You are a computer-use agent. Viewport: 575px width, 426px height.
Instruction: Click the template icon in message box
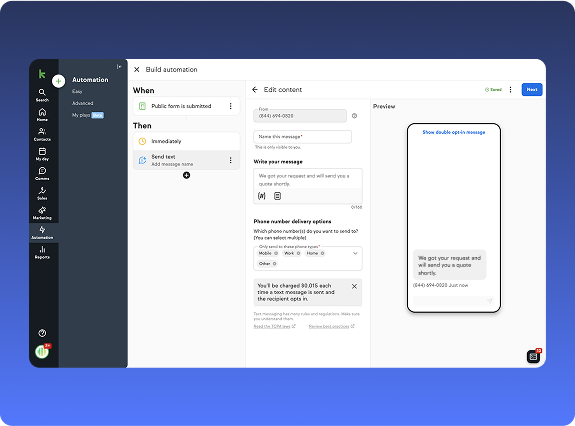pos(277,196)
